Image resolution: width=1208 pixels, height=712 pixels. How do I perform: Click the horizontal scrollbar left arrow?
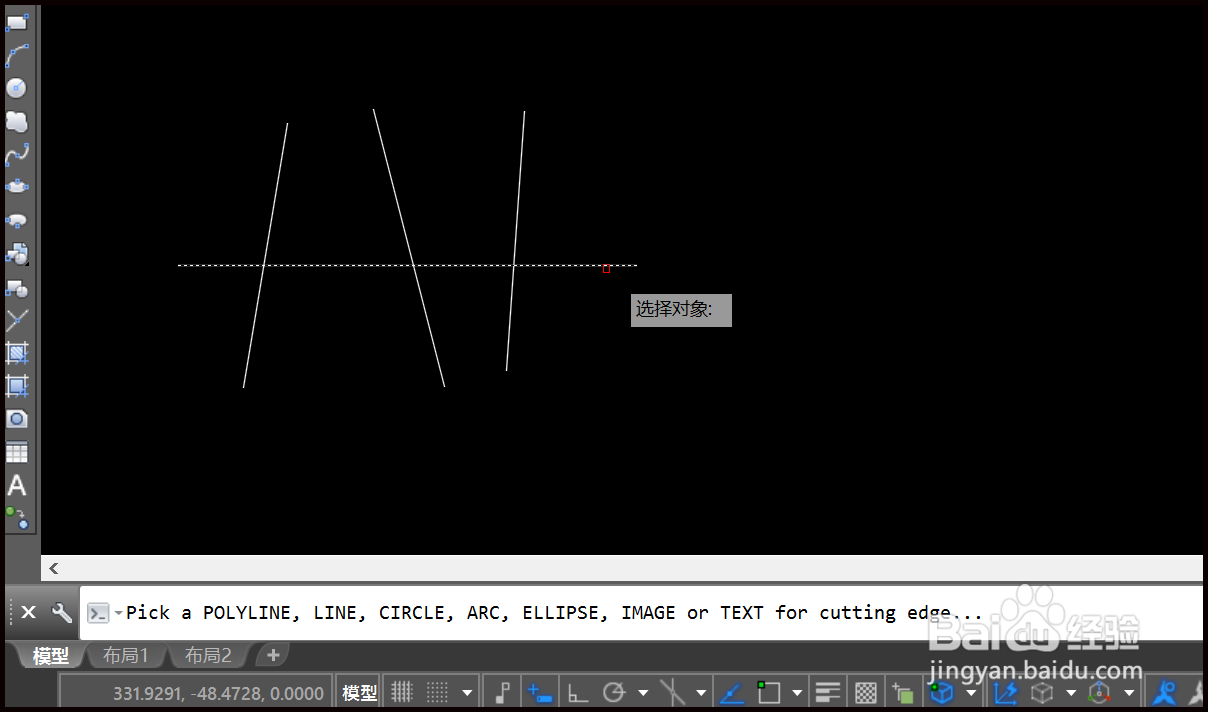[x=54, y=568]
